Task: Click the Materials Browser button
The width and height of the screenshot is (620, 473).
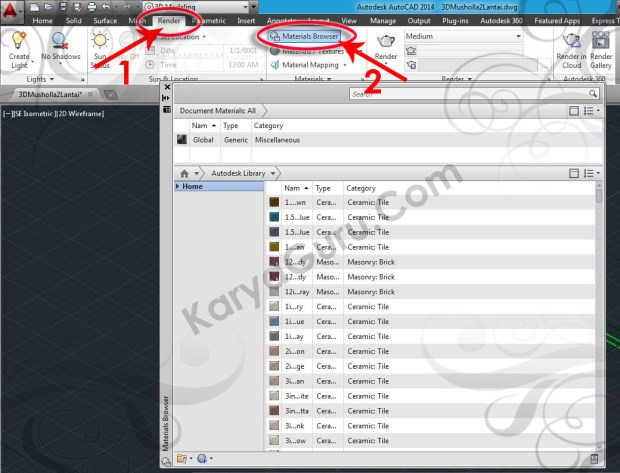Action: pyautogui.click(x=304, y=36)
